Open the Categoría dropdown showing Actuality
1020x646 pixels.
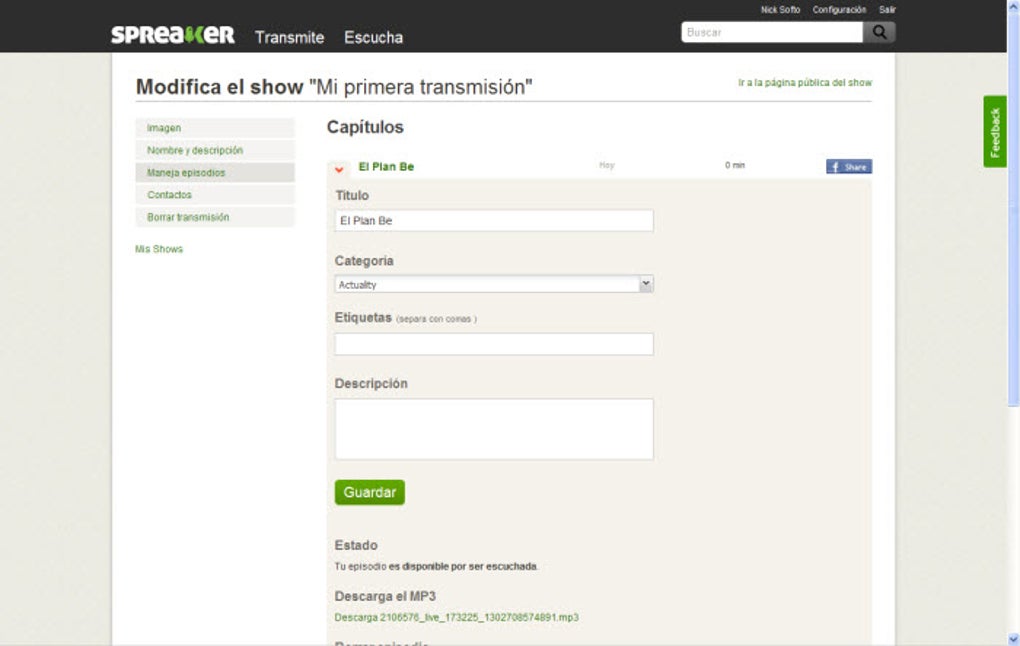coord(493,283)
